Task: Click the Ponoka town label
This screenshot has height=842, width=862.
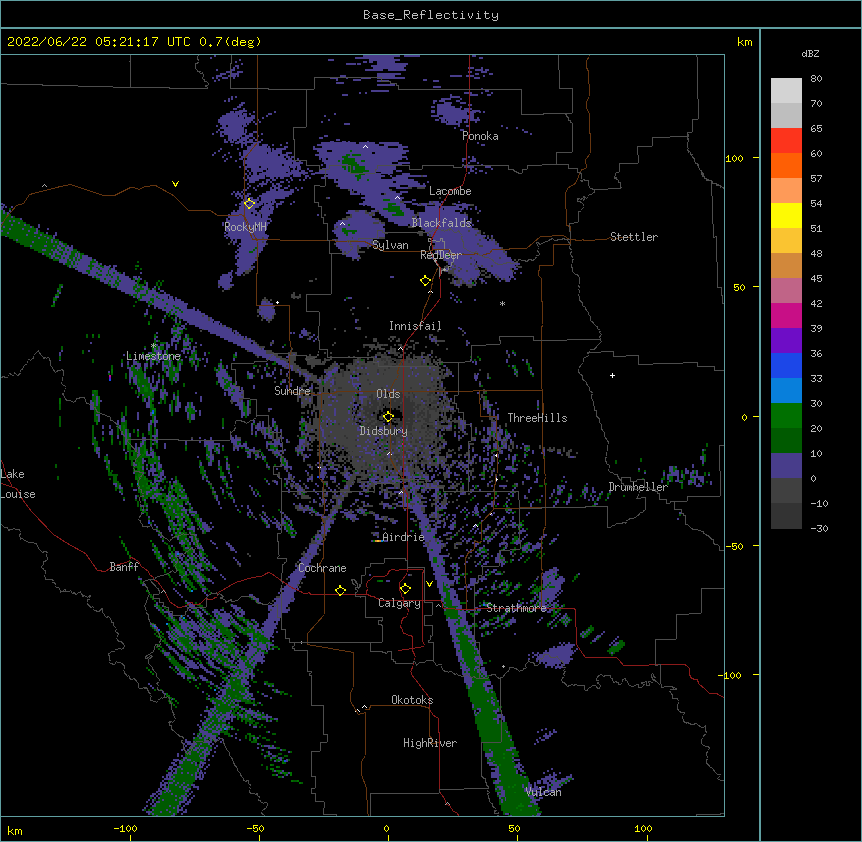Action: coord(480,136)
